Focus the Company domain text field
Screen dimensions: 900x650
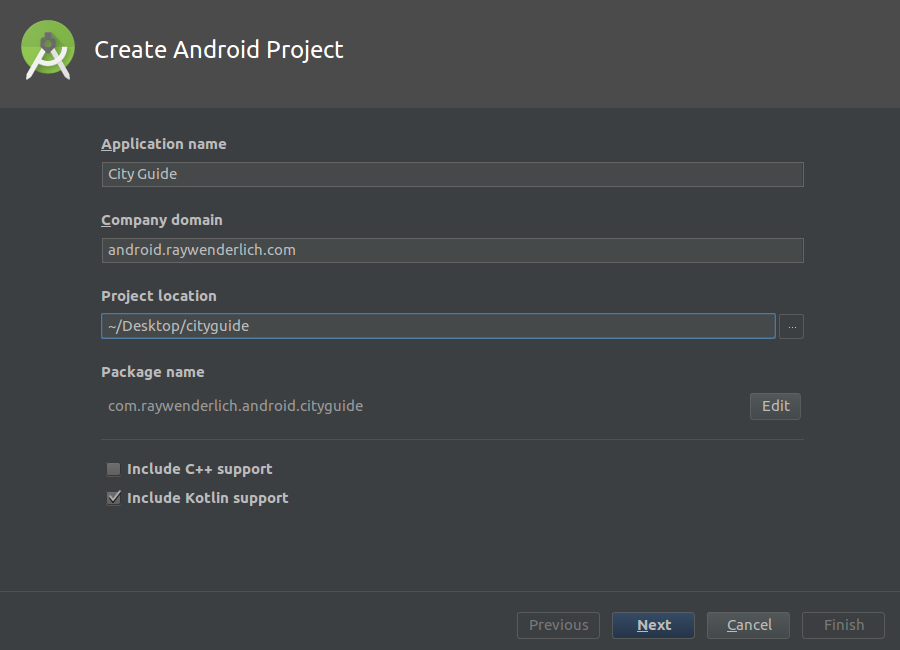pyautogui.click(x=452, y=250)
